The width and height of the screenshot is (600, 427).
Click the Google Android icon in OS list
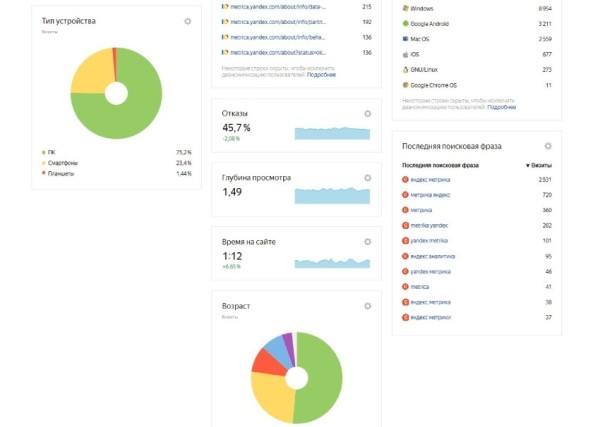[x=405, y=22]
